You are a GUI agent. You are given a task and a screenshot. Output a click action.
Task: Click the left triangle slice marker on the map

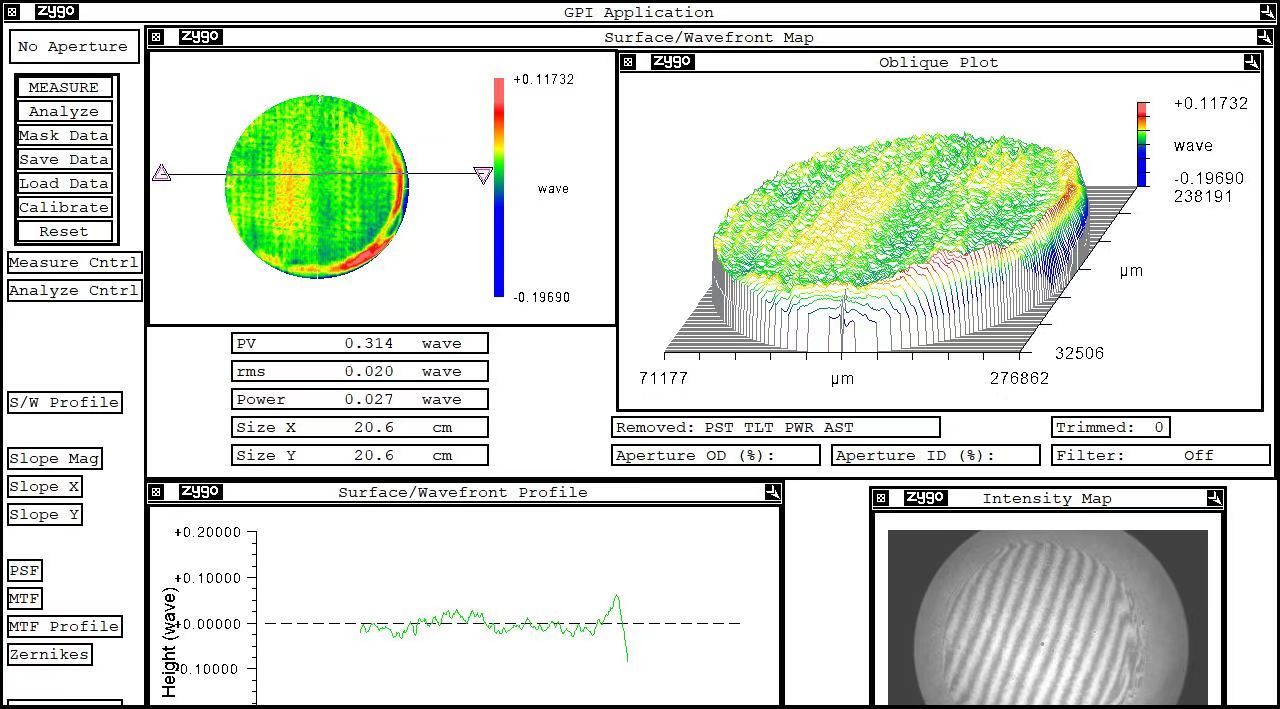coord(161,174)
